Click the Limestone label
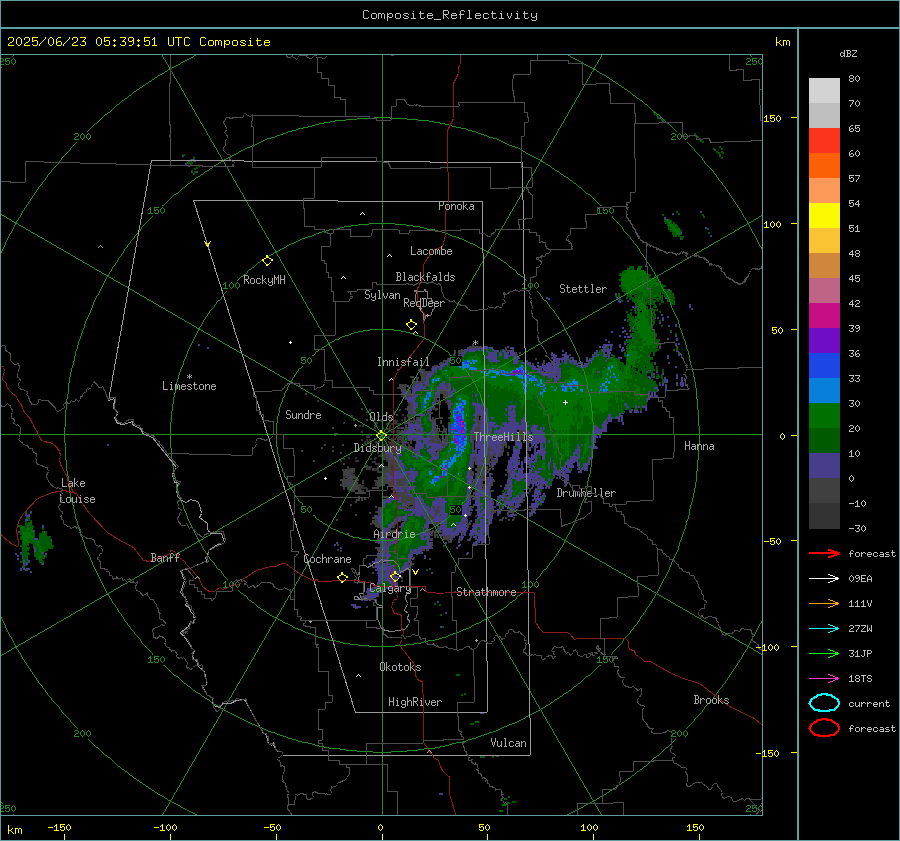The image size is (900, 841). (x=189, y=386)
